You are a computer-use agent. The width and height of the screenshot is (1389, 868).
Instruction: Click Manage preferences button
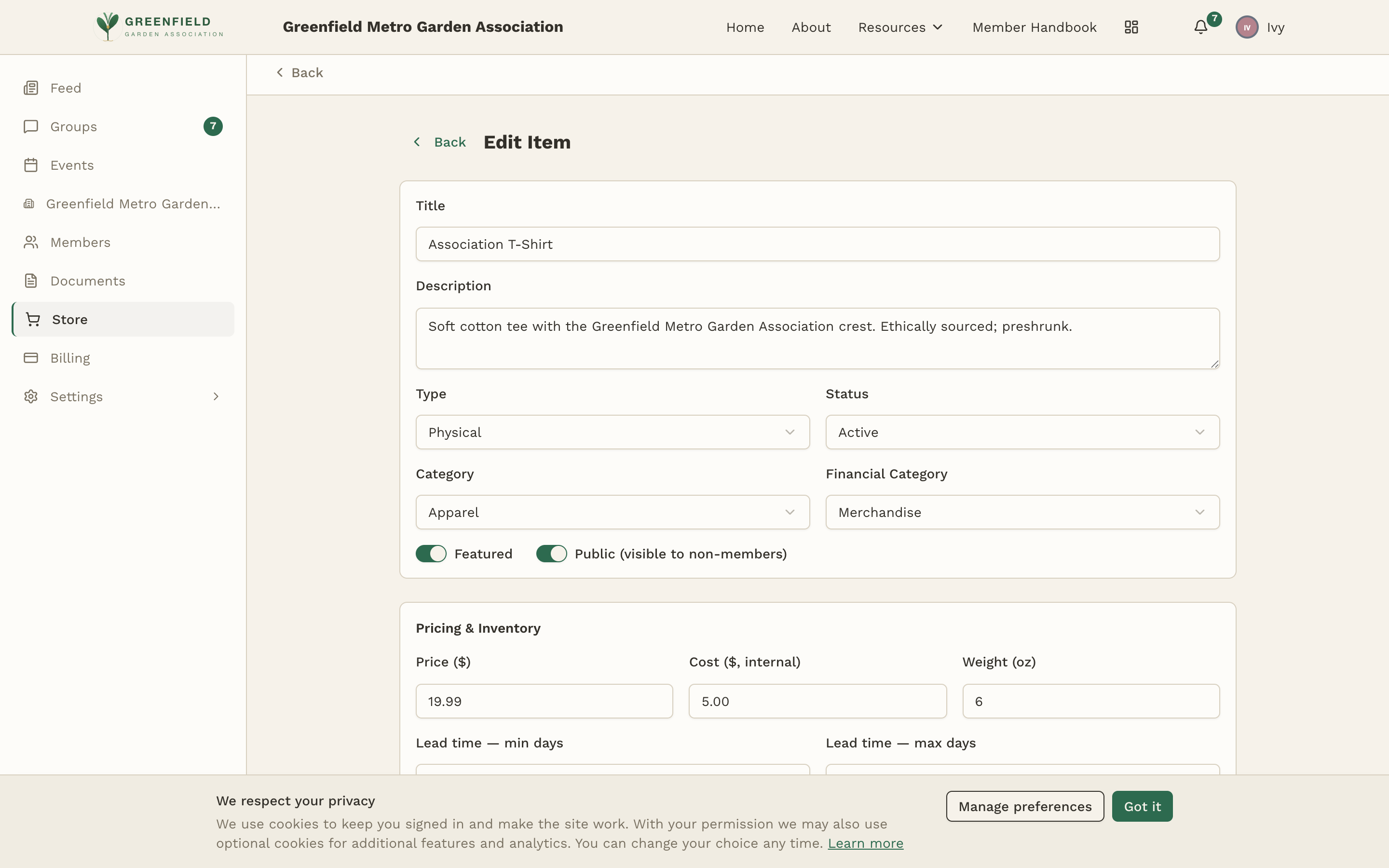[1024, 806]
